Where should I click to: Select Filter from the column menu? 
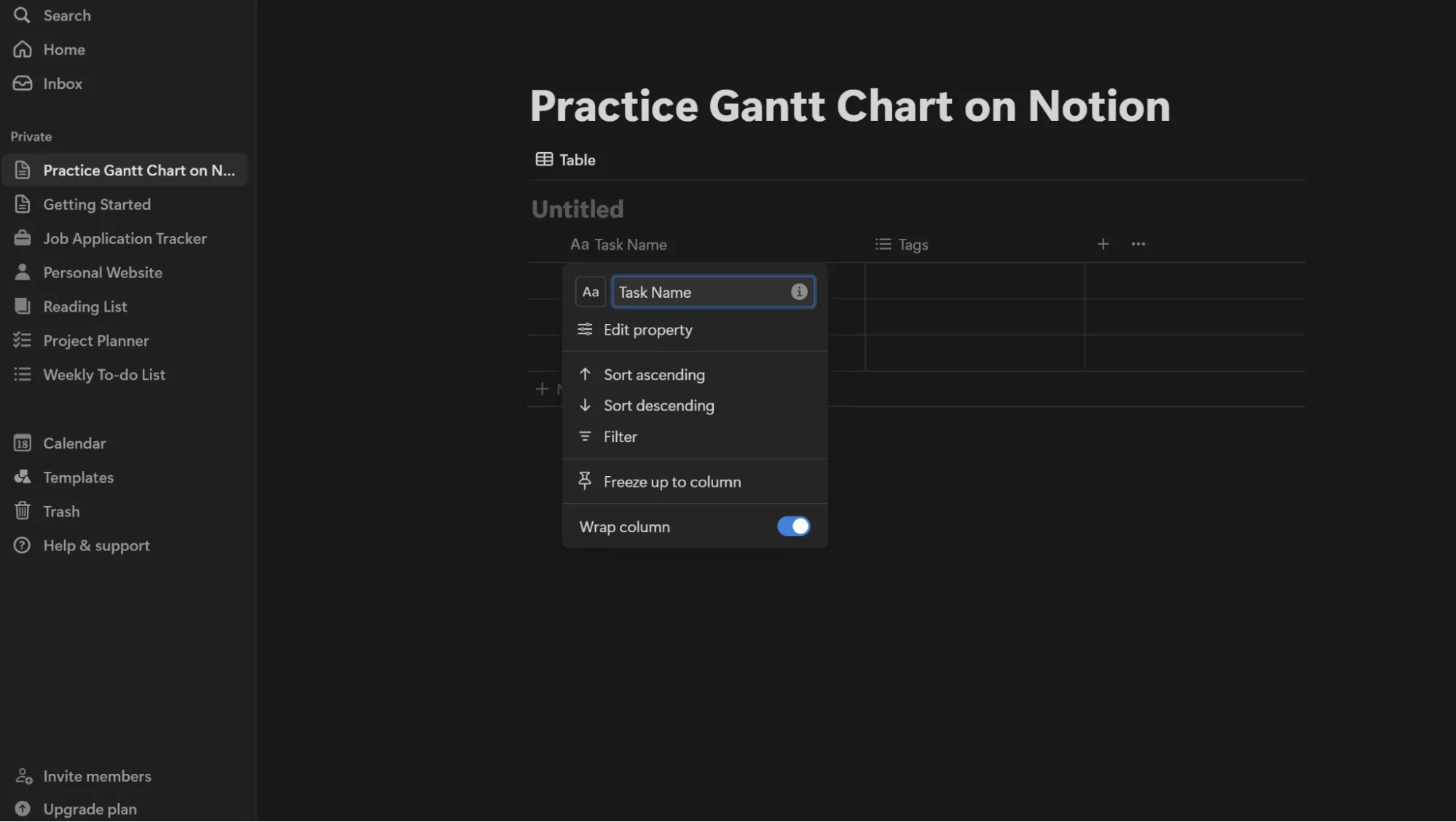point(695,437)
